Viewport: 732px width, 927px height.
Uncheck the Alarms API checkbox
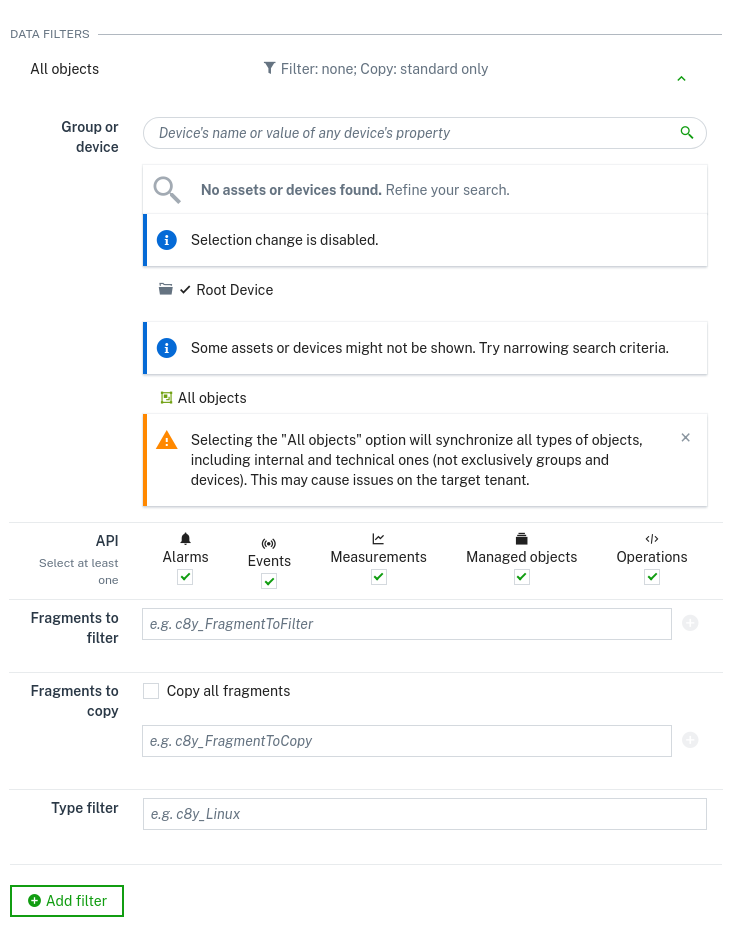185,577
